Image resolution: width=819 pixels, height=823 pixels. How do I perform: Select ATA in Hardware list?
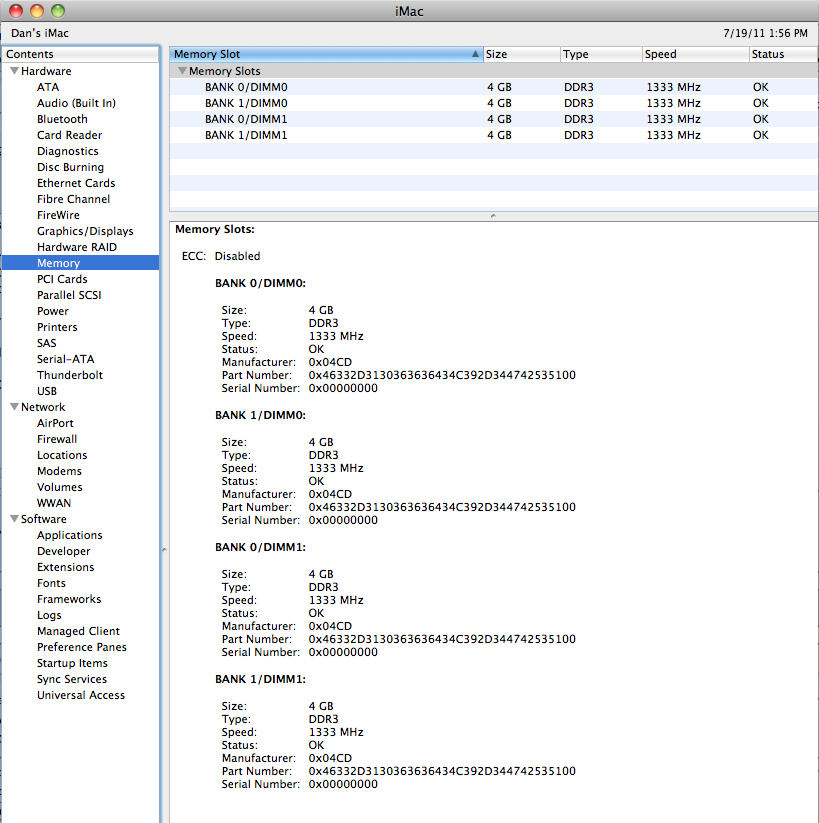pyautogui.click(x=48, y=87)
